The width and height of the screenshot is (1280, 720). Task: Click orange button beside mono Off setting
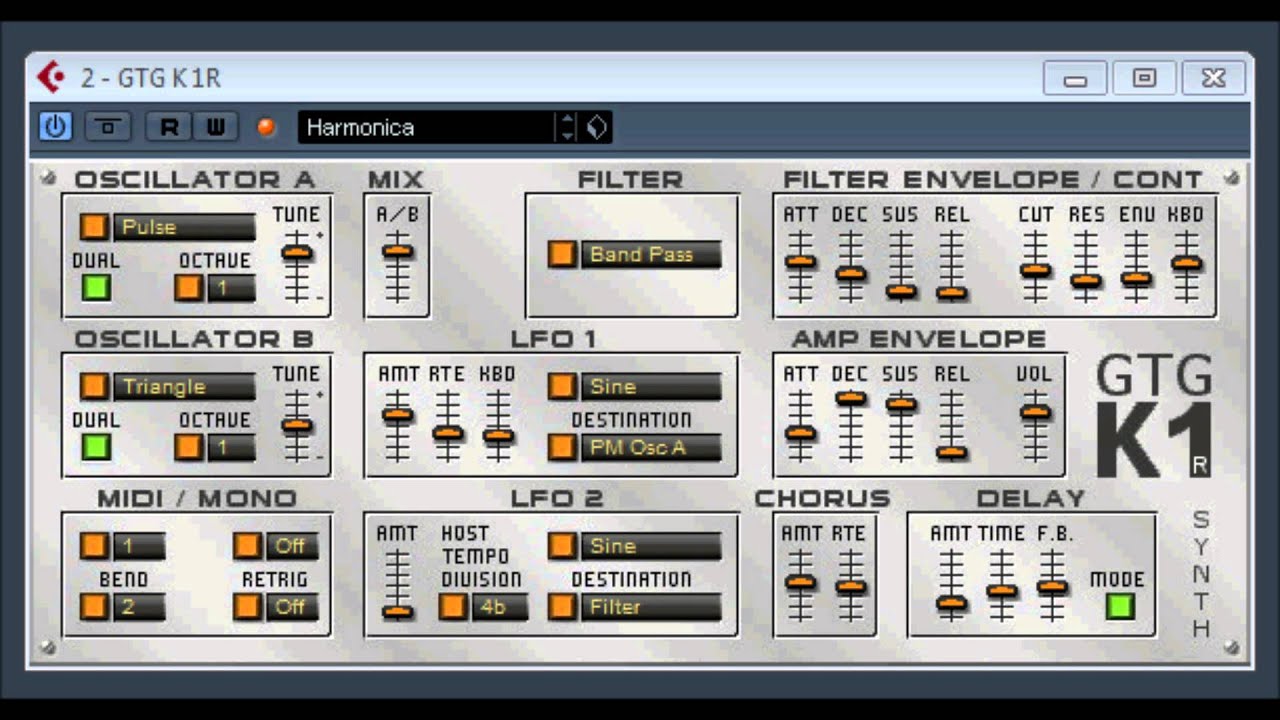point(247,546)
